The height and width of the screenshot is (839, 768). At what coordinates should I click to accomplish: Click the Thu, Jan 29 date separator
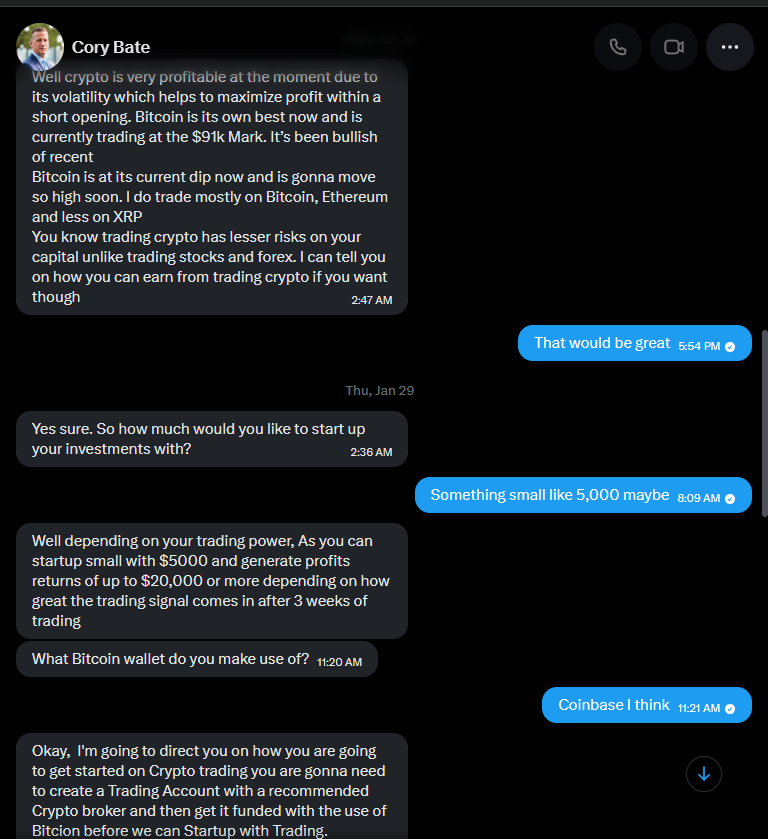coord(379,391)
